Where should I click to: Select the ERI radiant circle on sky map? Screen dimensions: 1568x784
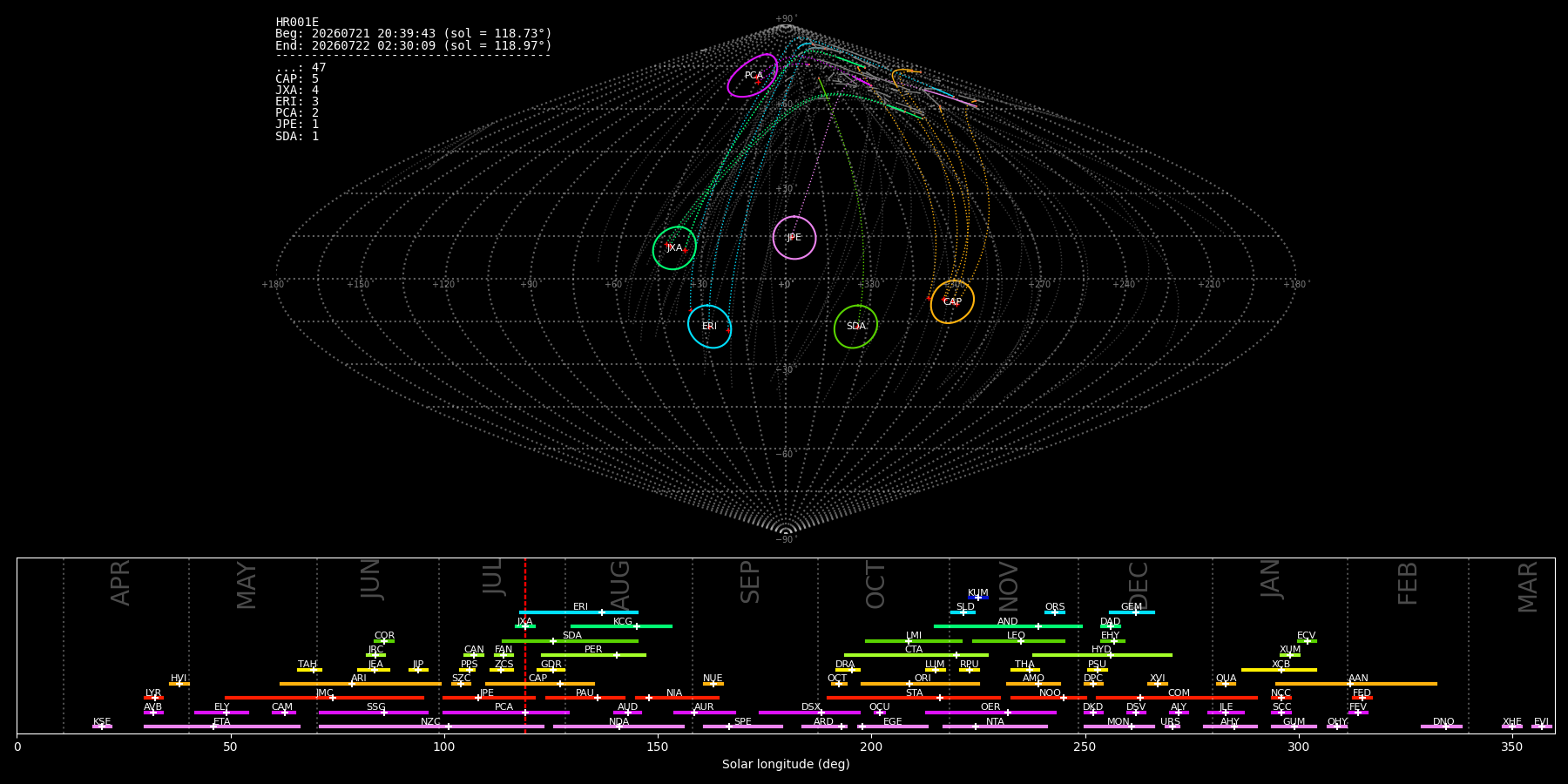pyautogui.click(x=710, y=327)
